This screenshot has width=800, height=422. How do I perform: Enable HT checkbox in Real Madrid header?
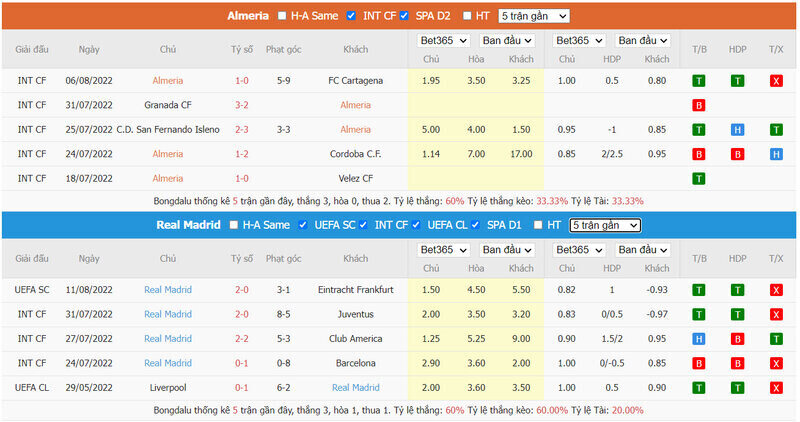click(x=538, y=225)
